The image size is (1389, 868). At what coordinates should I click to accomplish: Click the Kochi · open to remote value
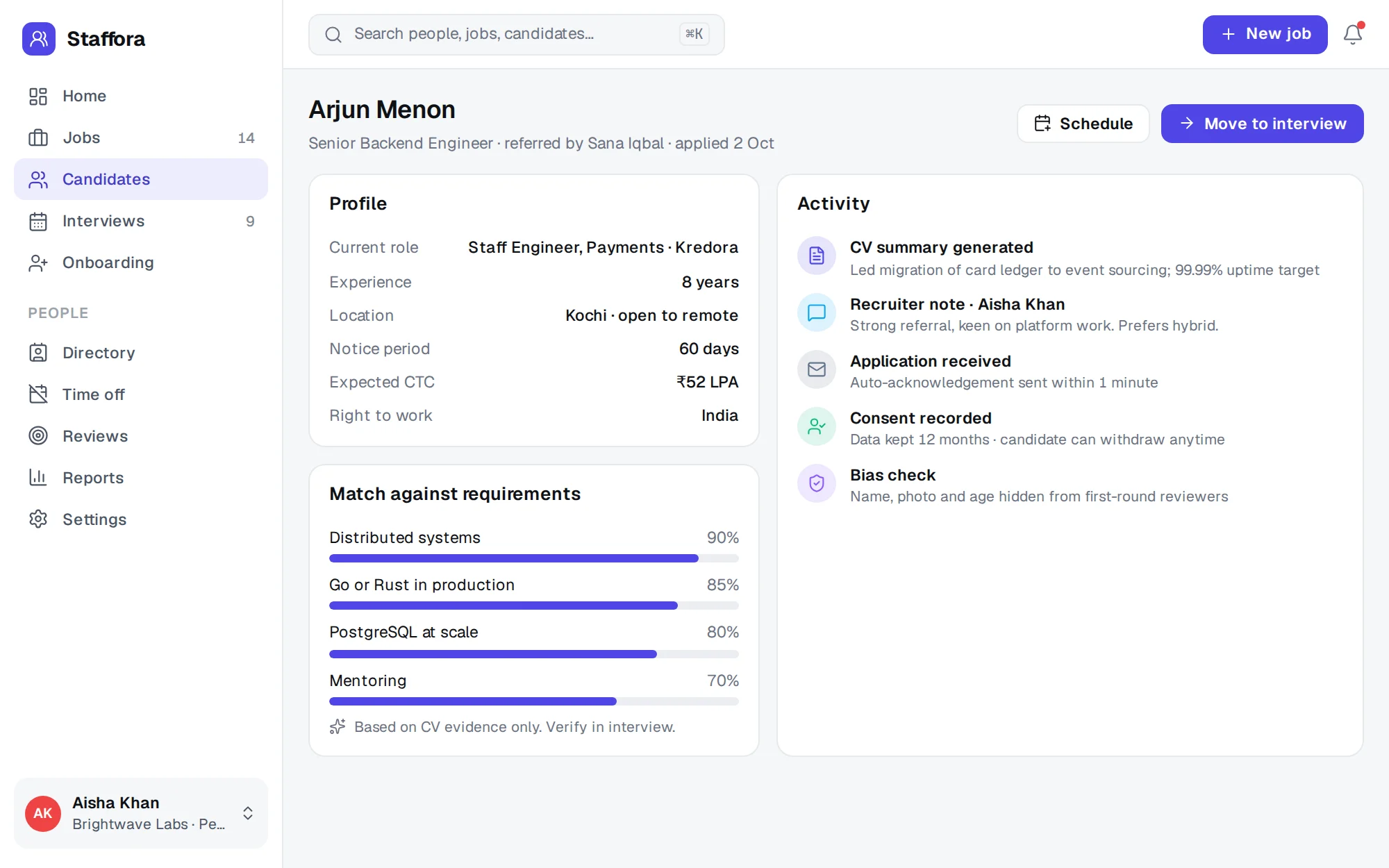click(651, 315)
